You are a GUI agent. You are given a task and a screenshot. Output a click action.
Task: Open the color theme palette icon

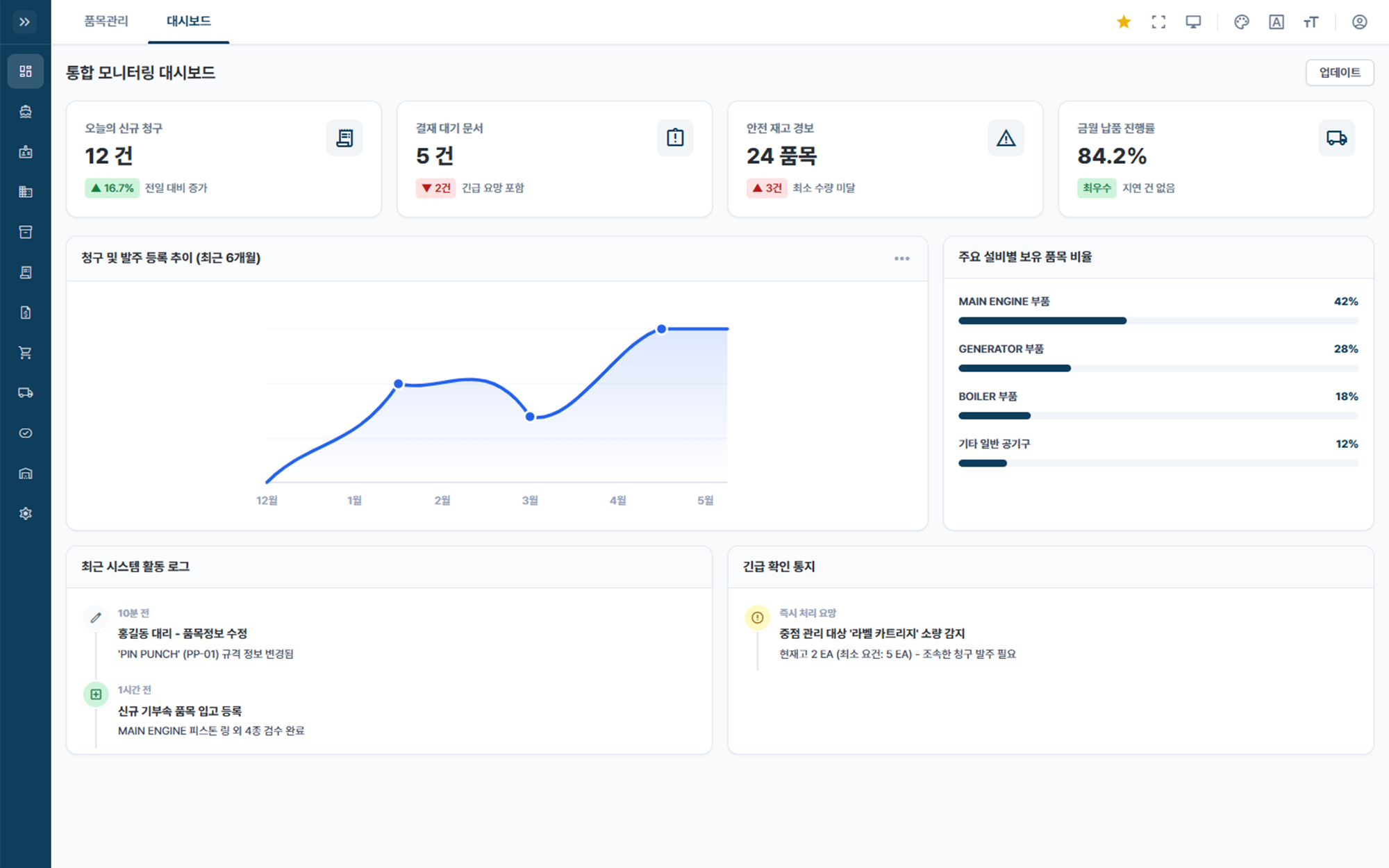(x=1242, y=22)
